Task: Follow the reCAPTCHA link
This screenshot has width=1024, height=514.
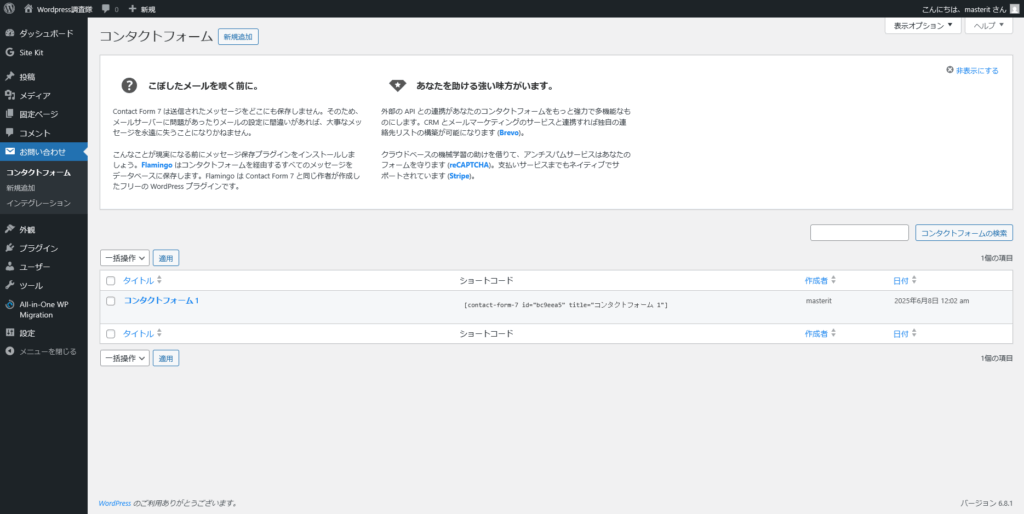Action: point(468,166)
